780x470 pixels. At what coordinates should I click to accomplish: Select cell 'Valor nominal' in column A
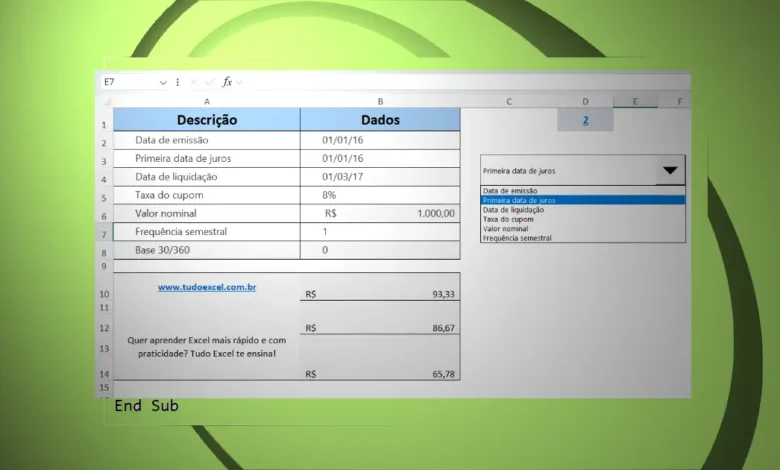[x=207, y=213]
